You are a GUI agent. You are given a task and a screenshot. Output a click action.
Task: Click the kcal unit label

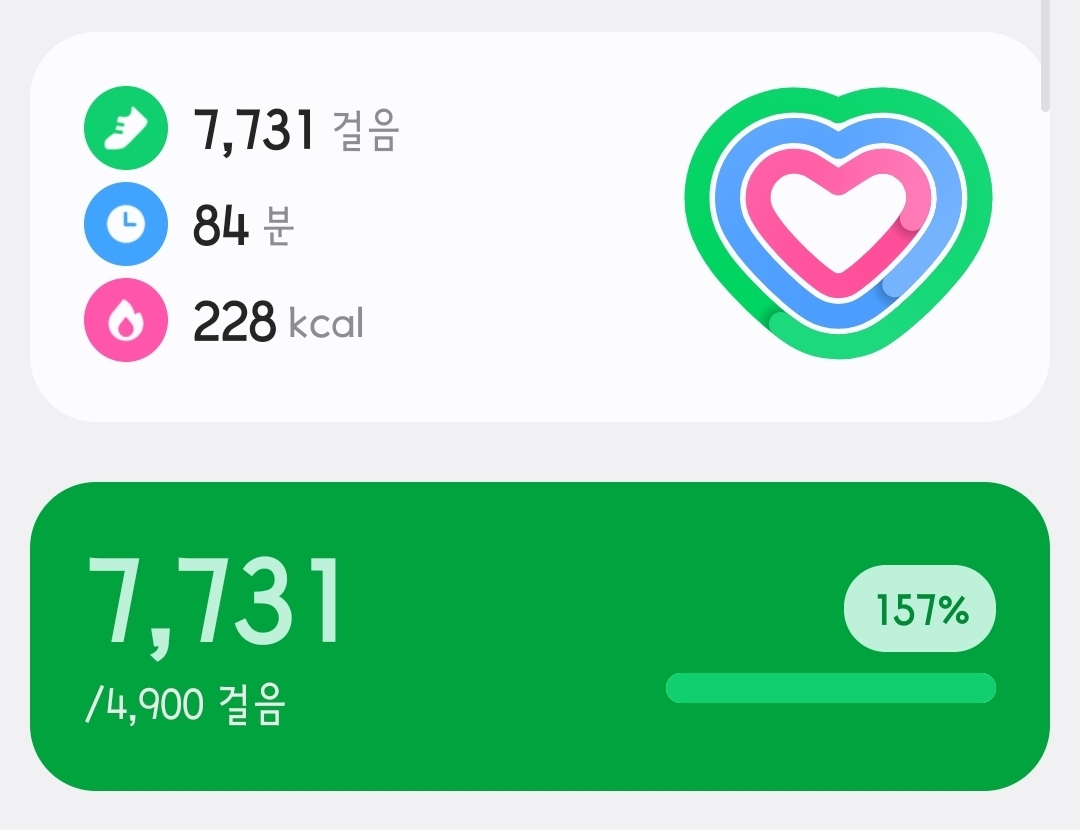point(326,324)
